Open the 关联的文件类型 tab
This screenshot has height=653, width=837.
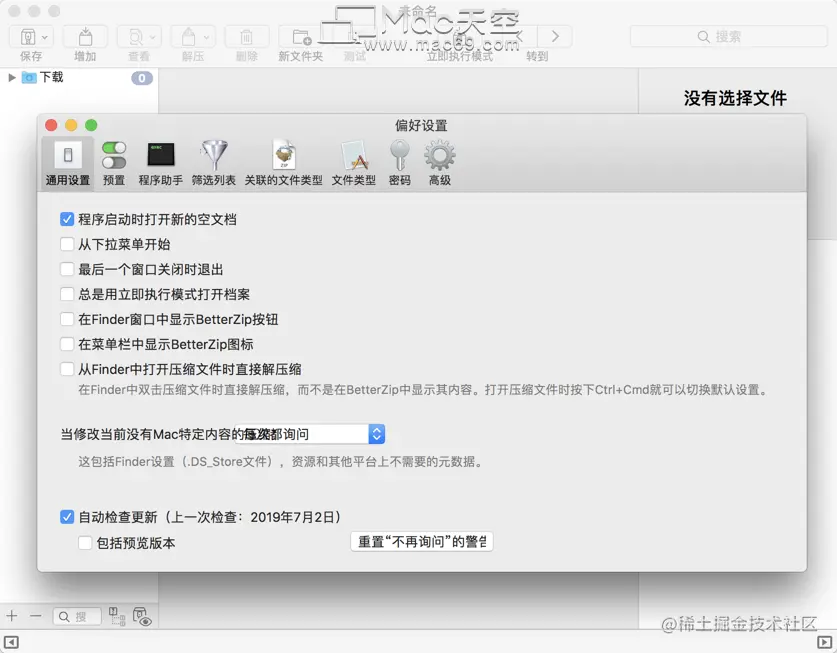(283, 163)
